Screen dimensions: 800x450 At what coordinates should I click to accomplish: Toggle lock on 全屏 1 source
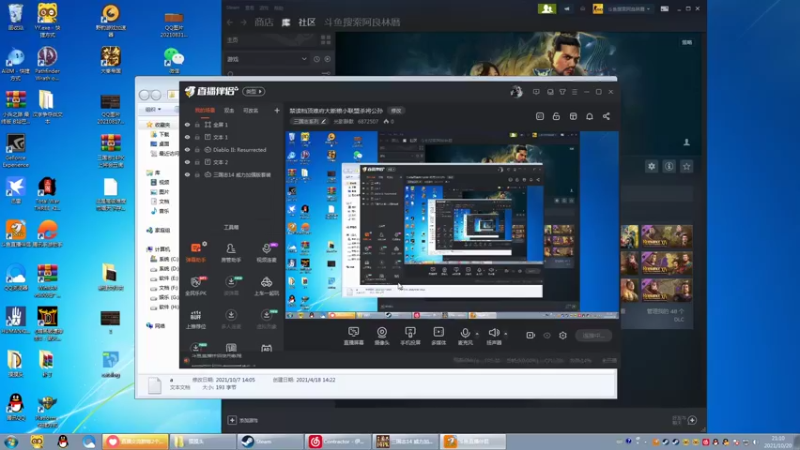(197, 124)
